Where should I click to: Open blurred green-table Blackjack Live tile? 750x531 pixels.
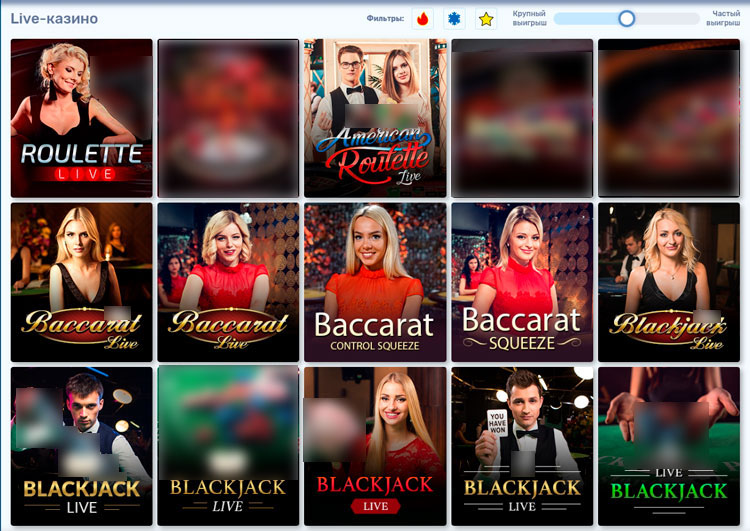[x=228, y=446]
